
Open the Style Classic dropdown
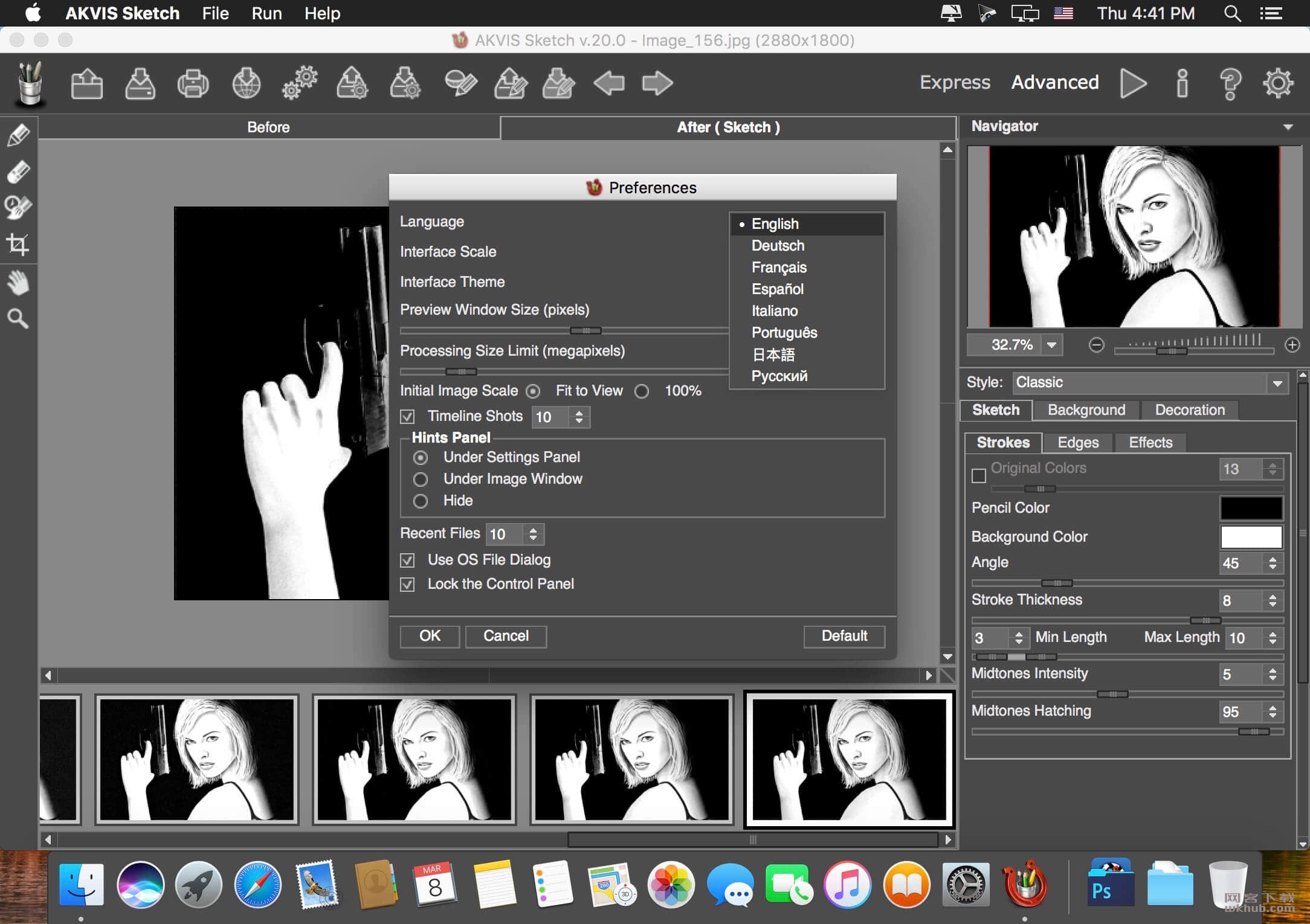click(1150, 383)
